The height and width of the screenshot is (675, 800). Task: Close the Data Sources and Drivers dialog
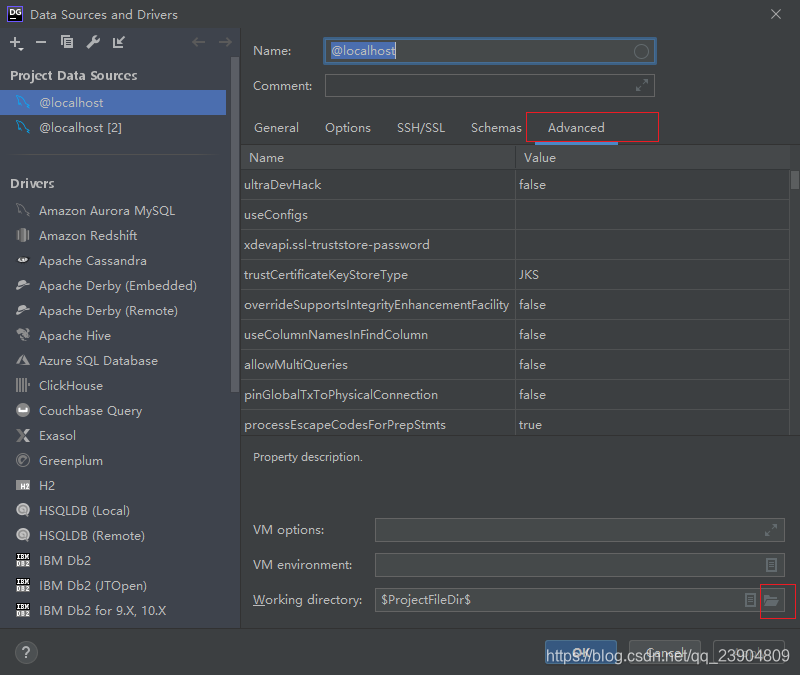pyautogui.click(x=776, y=14)
